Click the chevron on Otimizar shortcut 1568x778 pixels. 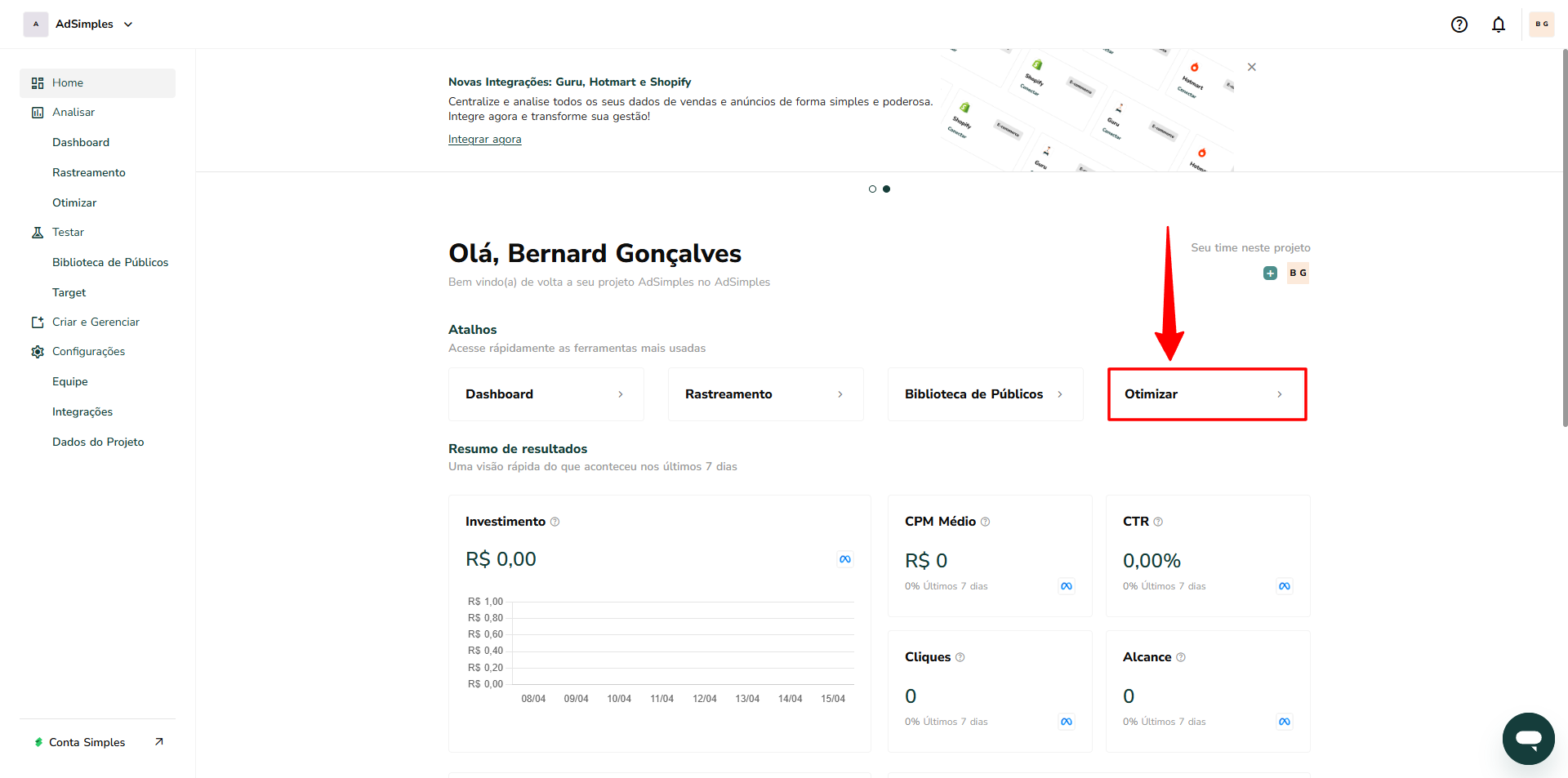tap(1280, 394)
